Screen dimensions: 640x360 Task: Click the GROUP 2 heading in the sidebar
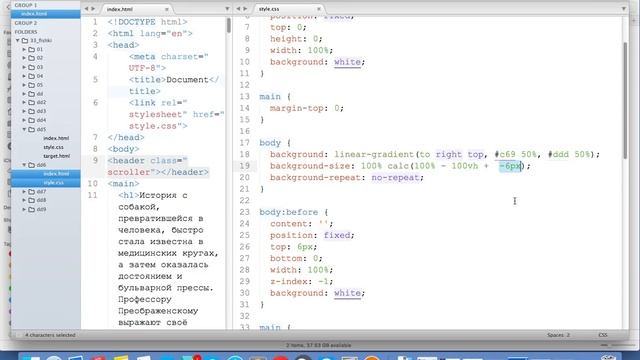pos(26,23)
